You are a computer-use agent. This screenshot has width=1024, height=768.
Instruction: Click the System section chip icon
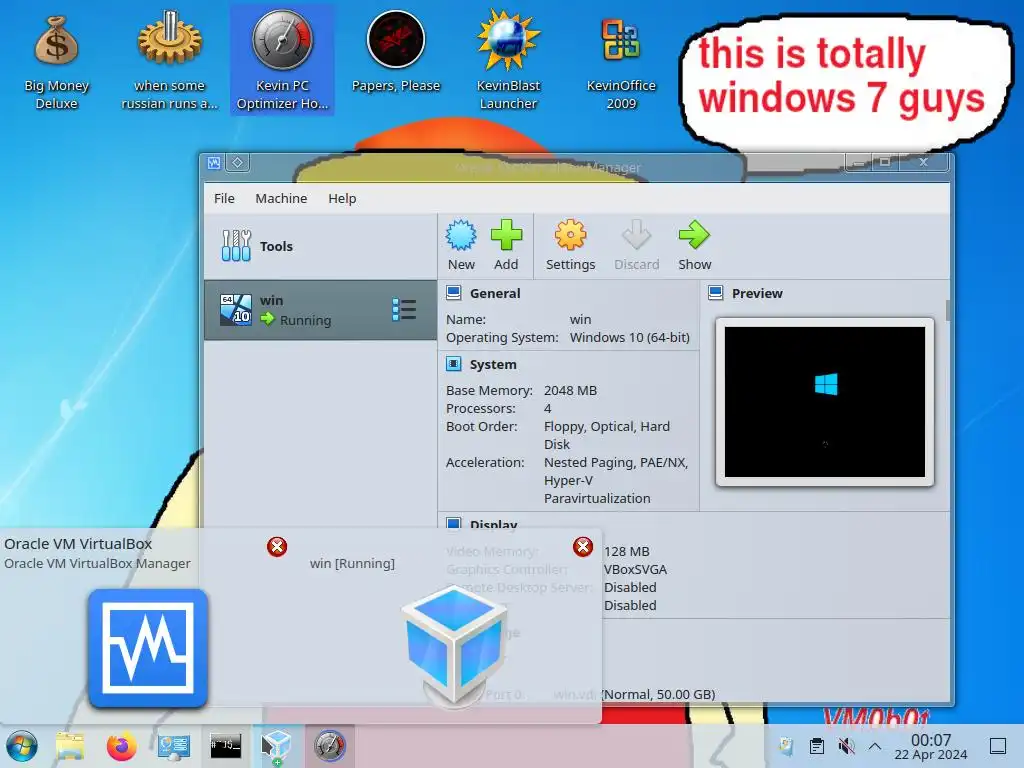[x=454, y=364]
